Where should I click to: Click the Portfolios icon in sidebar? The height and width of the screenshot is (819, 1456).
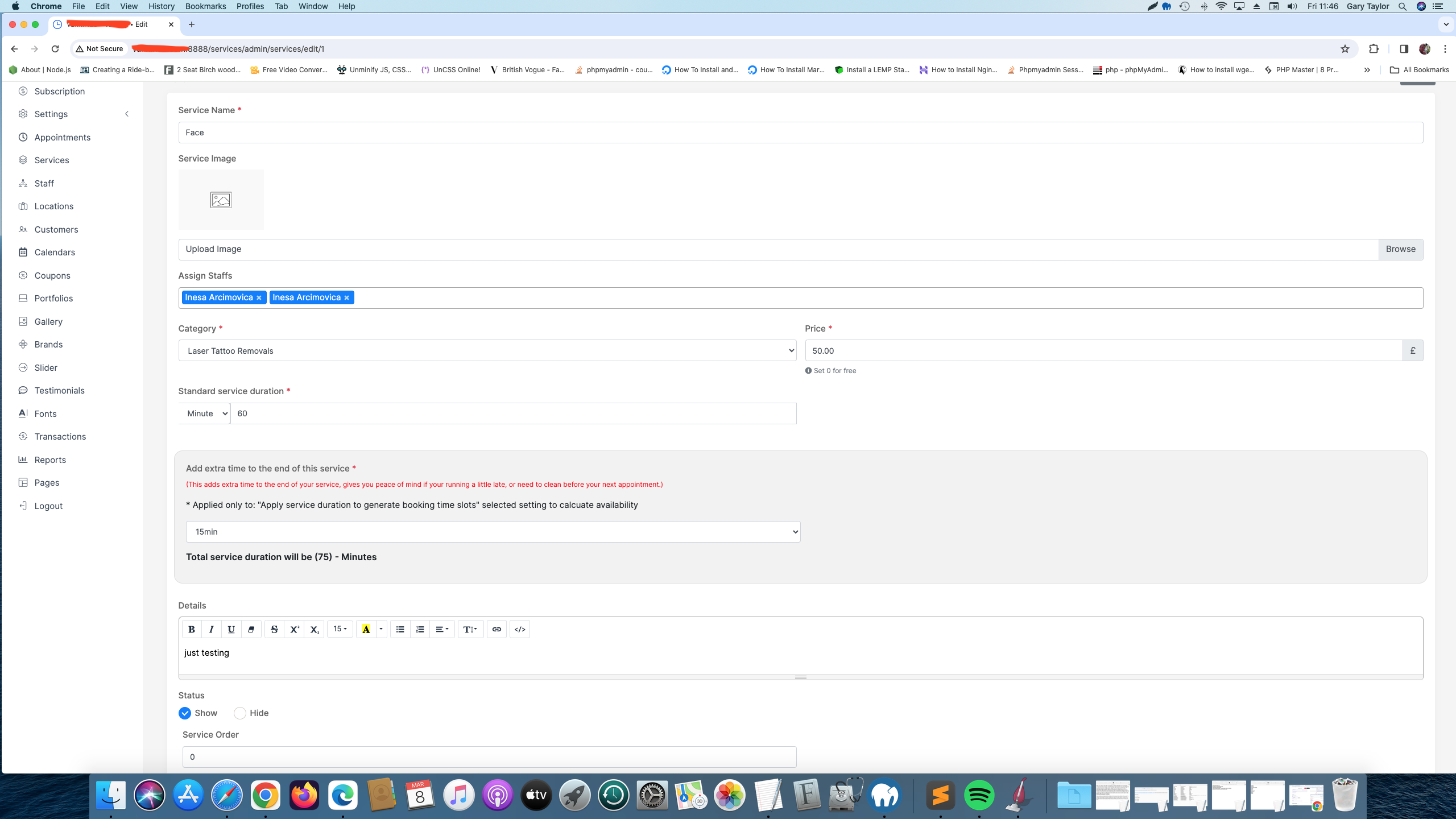pos(23,298)
